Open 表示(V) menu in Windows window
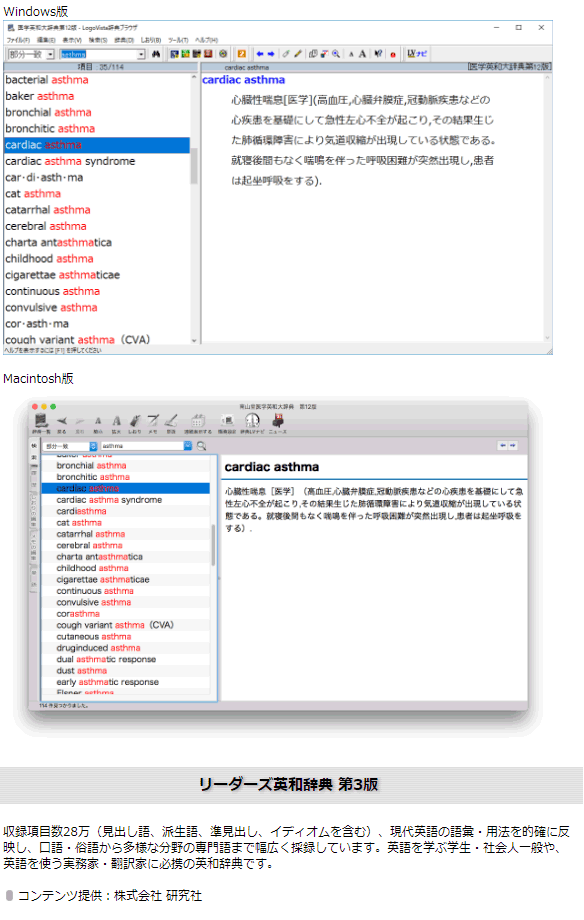The height and width of the screenshot is (920, 584). point(72,40)
